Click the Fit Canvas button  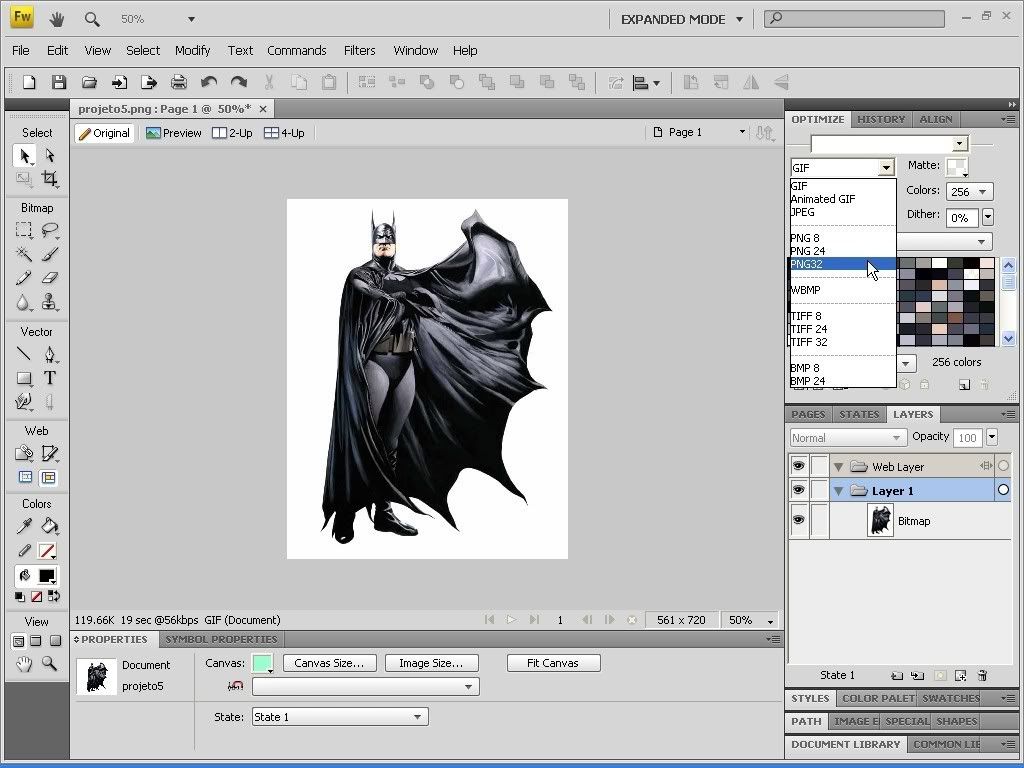[553, 663]
